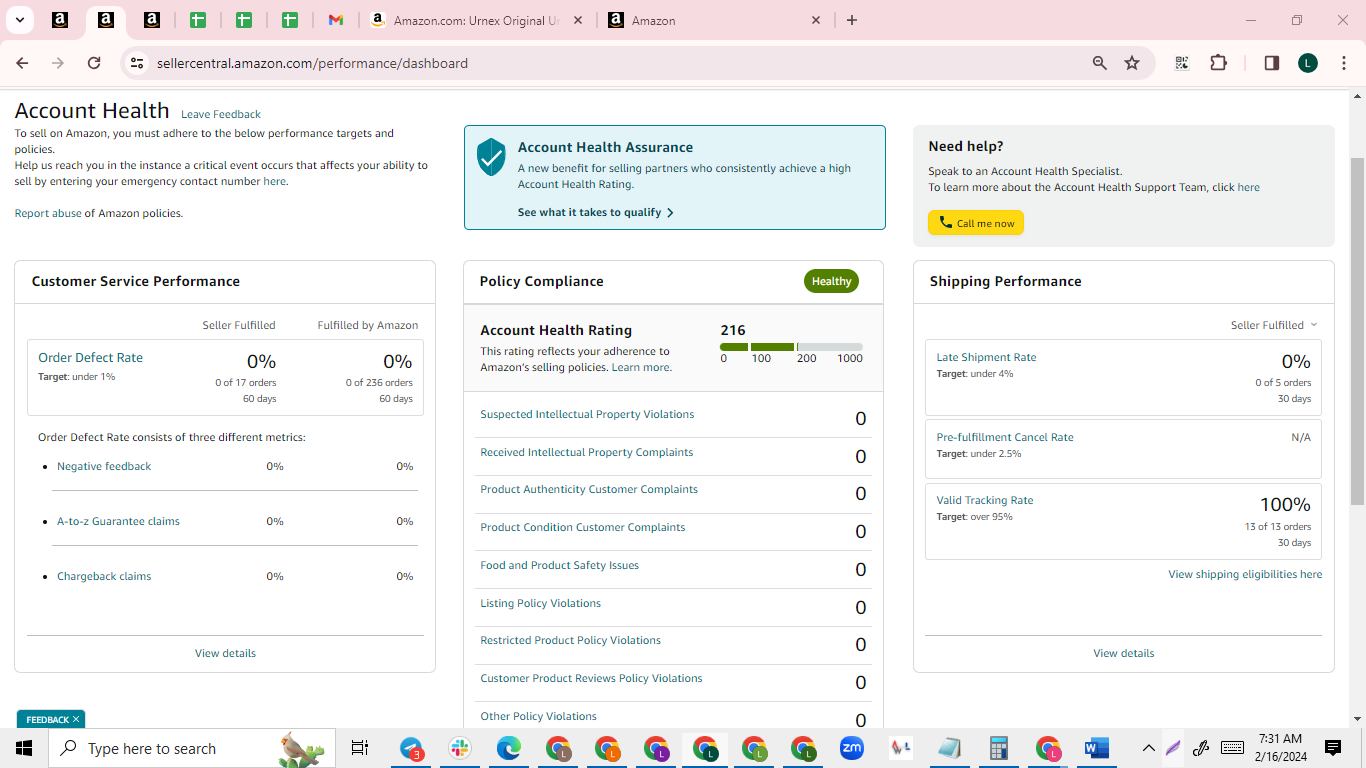1366x768 pixels.
Task: Open Customer Product Reviews Policy Violations
Action: point(591,678)
